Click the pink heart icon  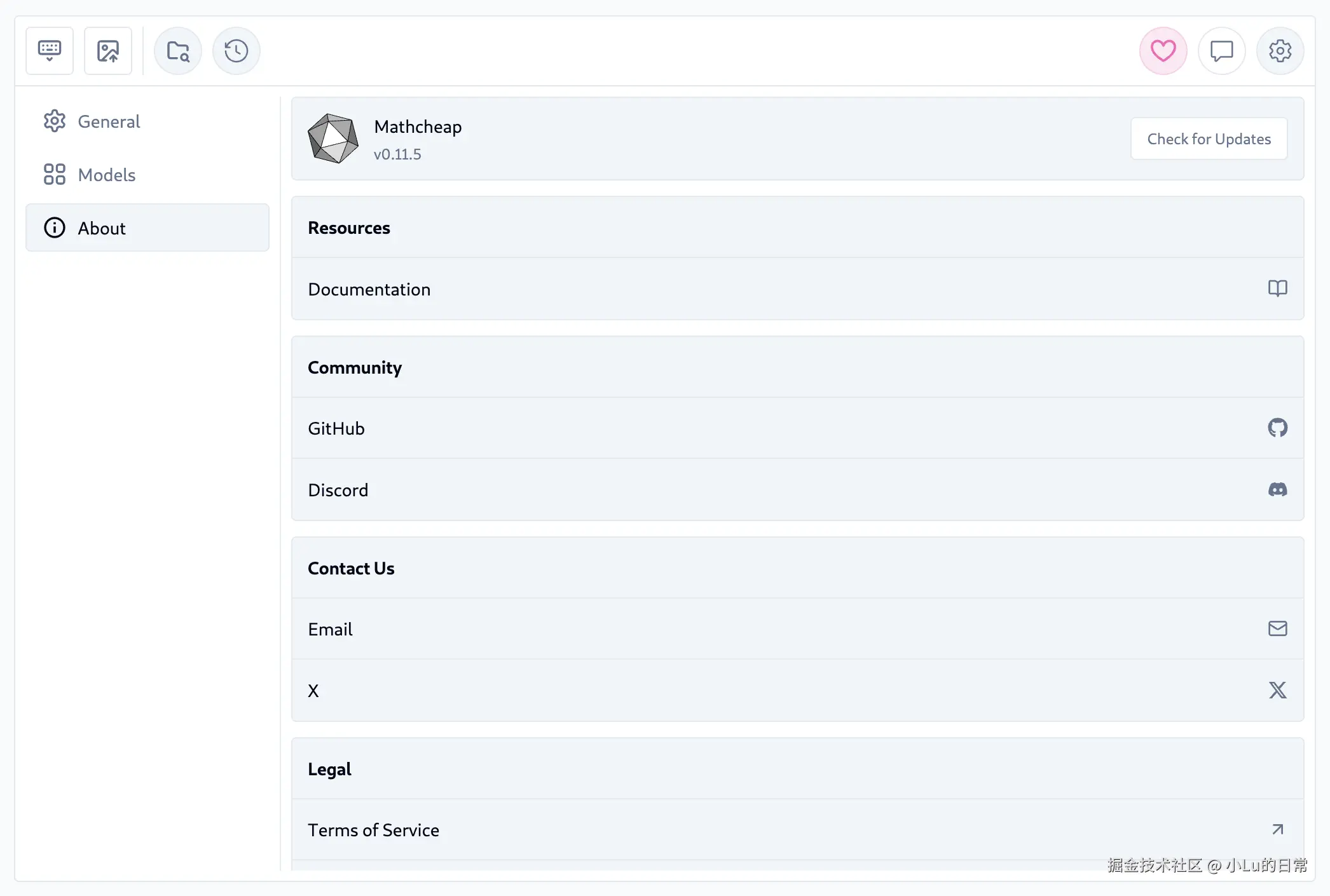(1163, 51)
